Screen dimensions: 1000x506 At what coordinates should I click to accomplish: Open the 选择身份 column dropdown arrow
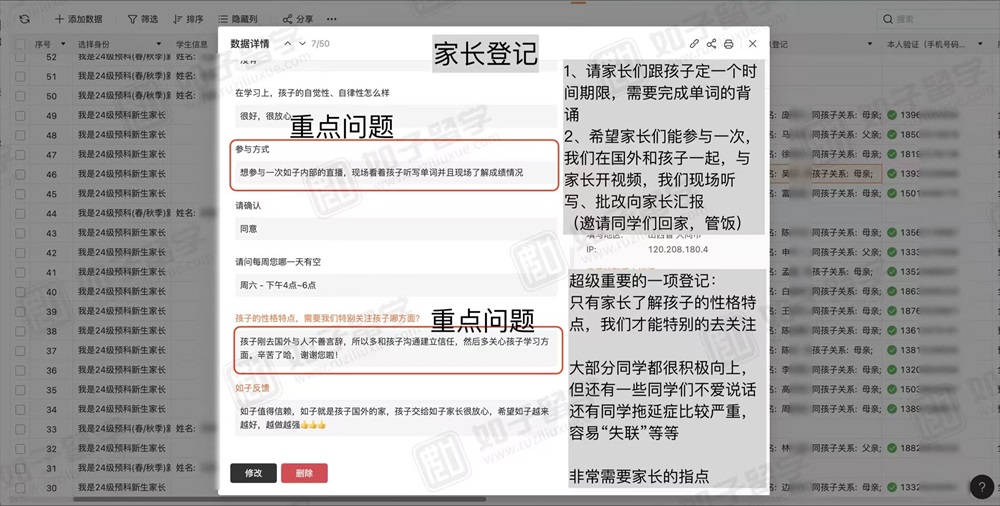159,44
